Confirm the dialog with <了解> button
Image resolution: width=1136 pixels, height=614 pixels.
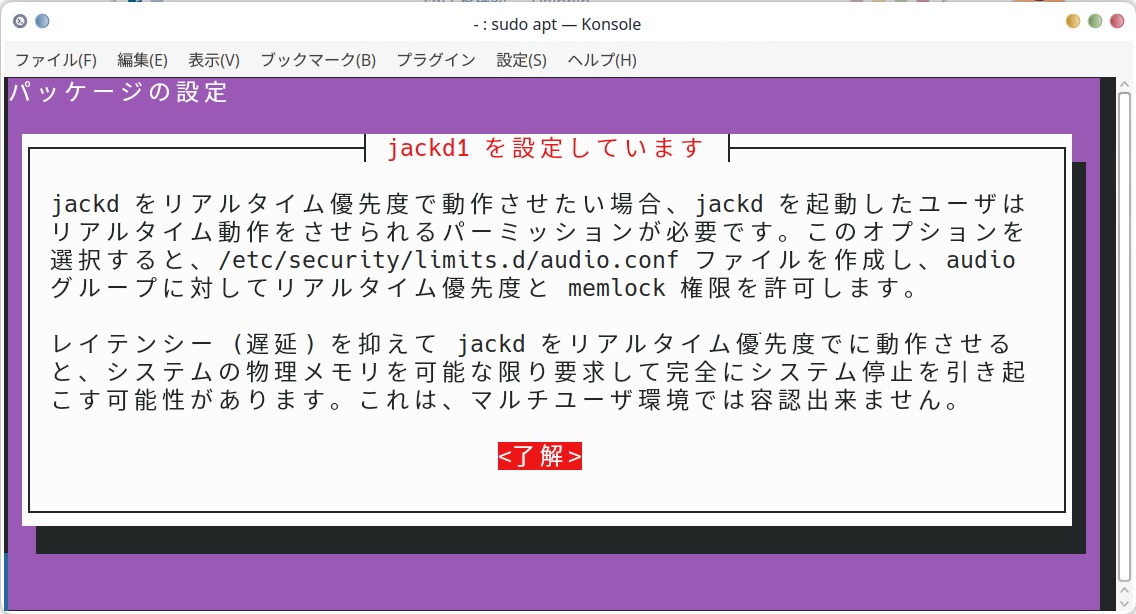(540, 456)
